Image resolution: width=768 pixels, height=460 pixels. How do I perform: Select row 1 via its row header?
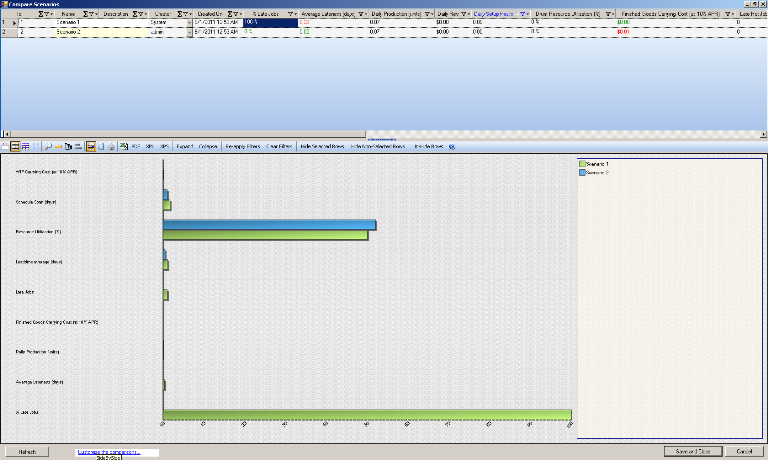coord(8,23)
